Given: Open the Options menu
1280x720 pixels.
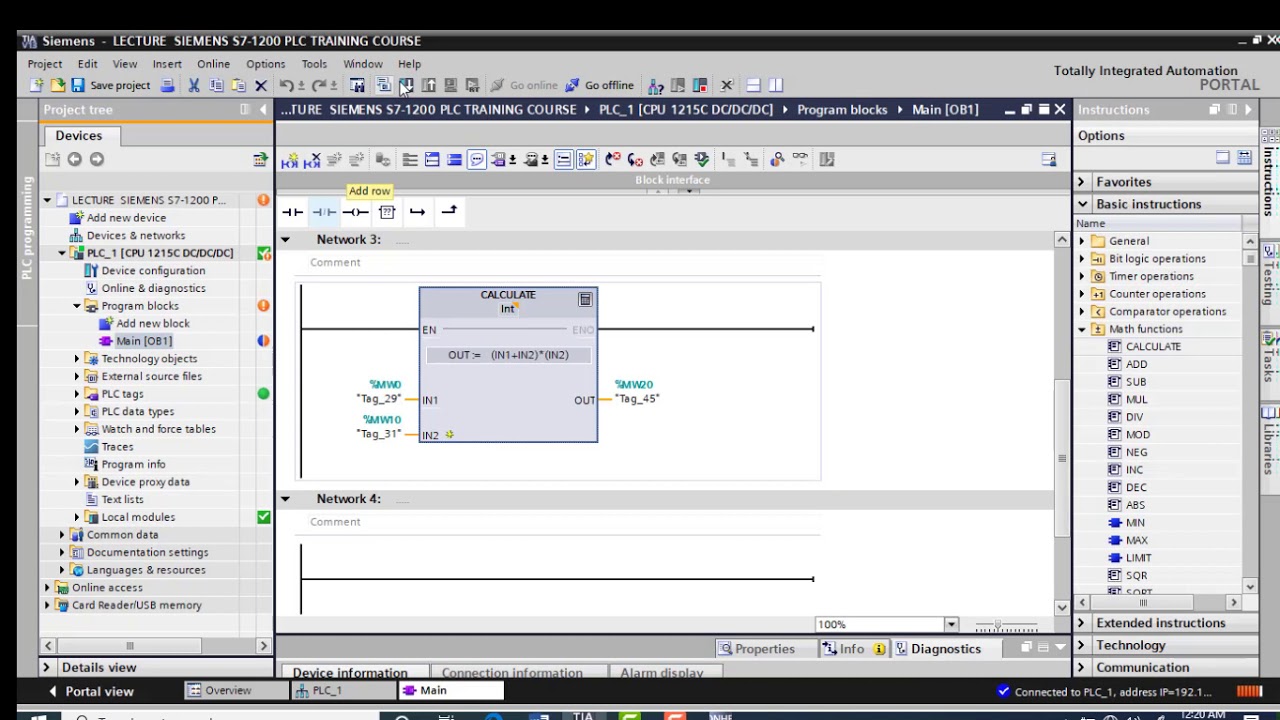Looking at the screenshot, I should [x=265, y=64].
